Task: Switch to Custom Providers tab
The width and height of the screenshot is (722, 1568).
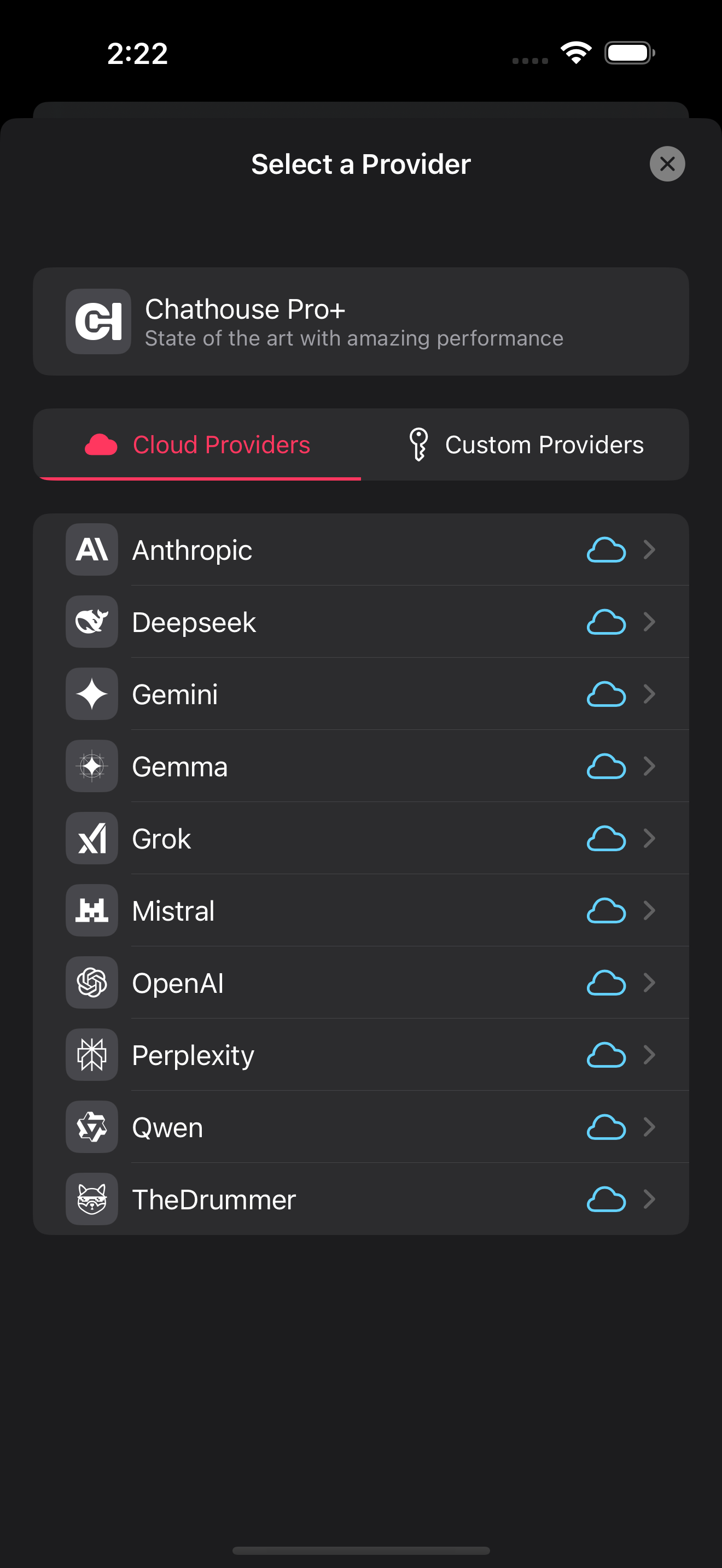Action: [525, 444]
